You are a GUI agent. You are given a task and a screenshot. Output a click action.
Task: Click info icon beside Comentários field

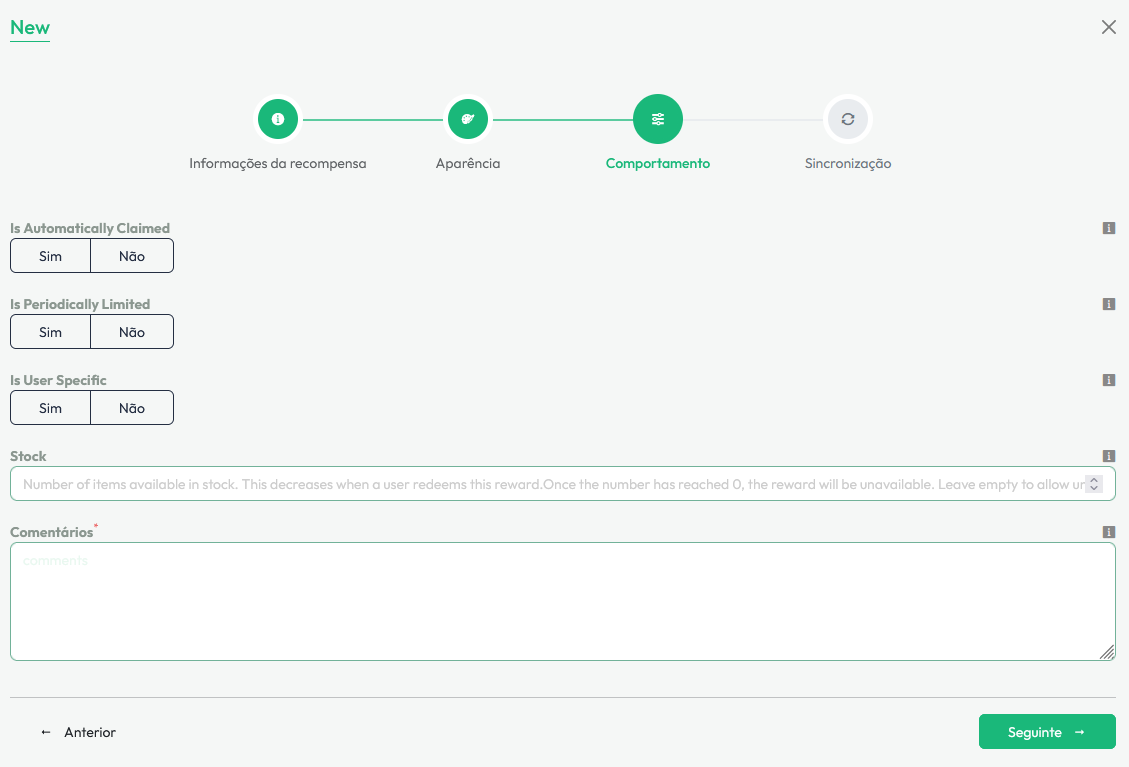tap(1108, 532)
